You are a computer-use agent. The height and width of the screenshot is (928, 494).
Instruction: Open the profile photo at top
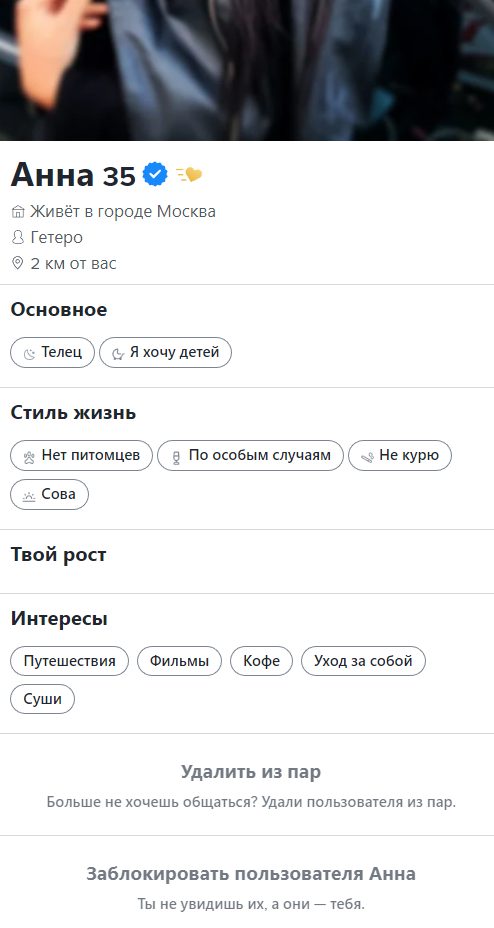pyautogui.click(x=247, y=70)
